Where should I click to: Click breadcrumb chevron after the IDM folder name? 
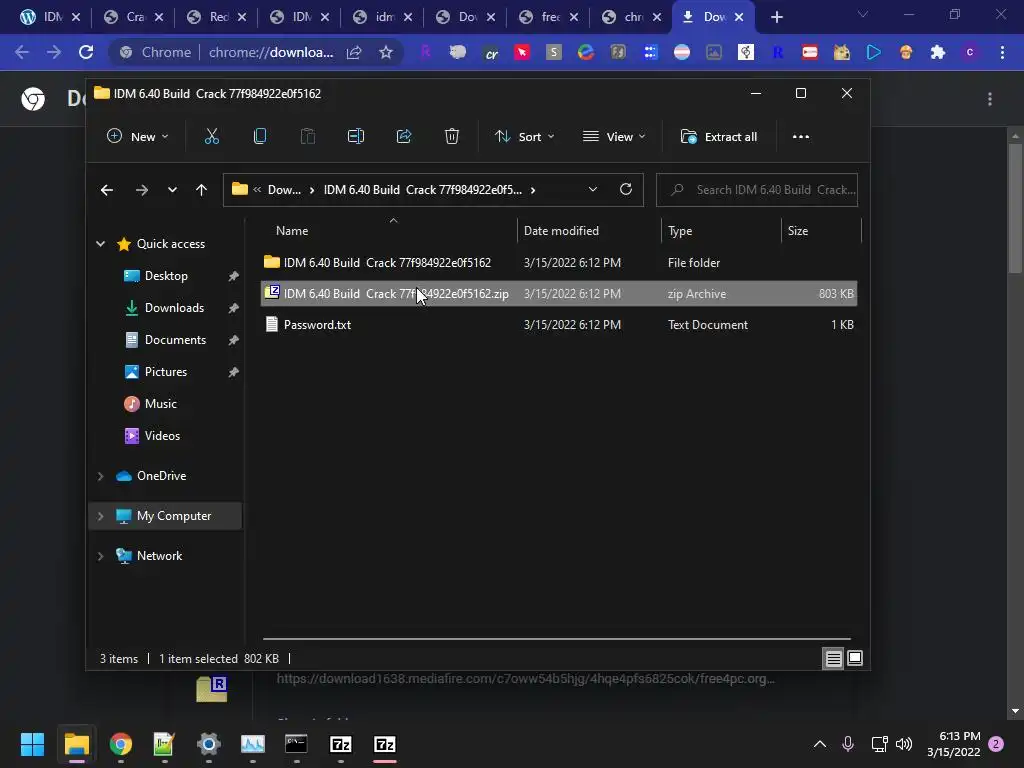click(533, 190)
